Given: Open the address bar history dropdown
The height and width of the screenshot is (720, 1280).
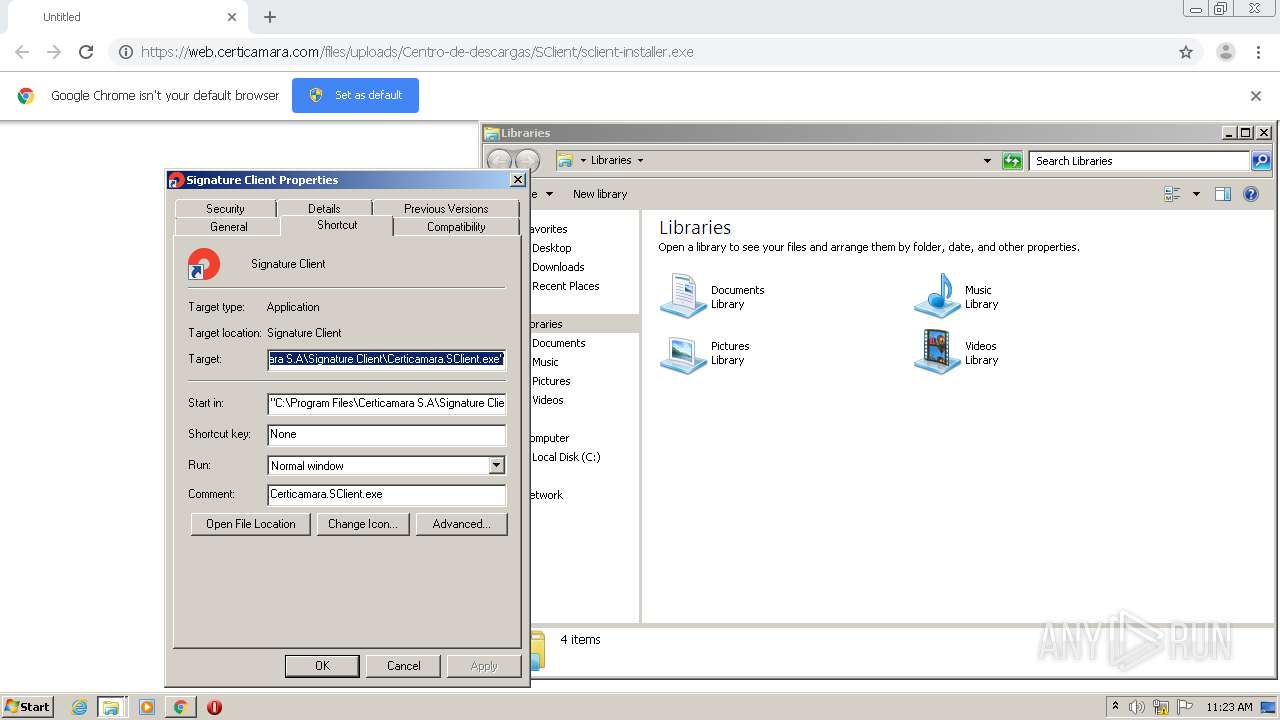Looking at the screenshot, I should click(x=987, y=161).
